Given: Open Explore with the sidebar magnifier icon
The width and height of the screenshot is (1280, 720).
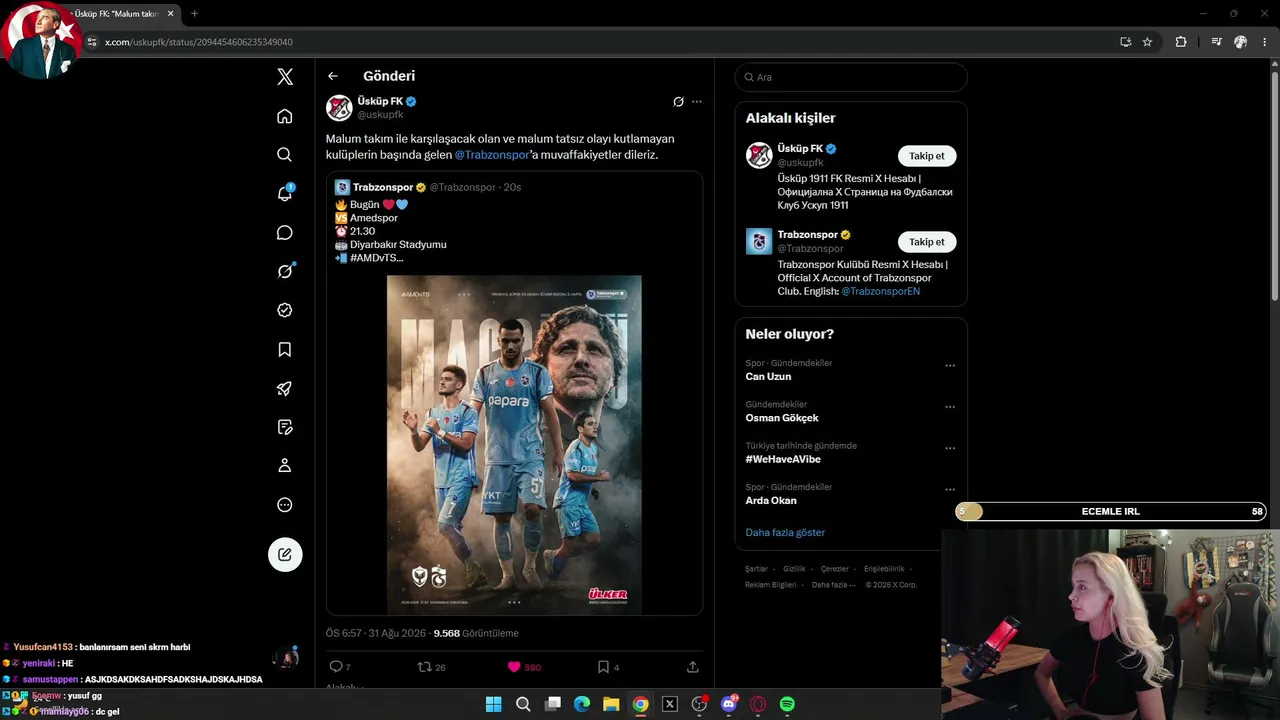Looking at the screenshot, I should (x=285, y=155).
